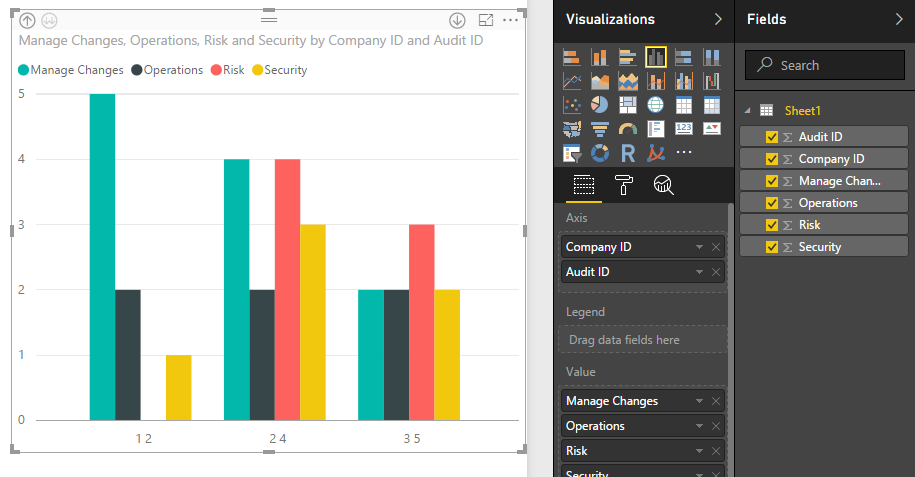Select the 100% stacked bar chart icon

pyautogui.click(x=683, y=57)
